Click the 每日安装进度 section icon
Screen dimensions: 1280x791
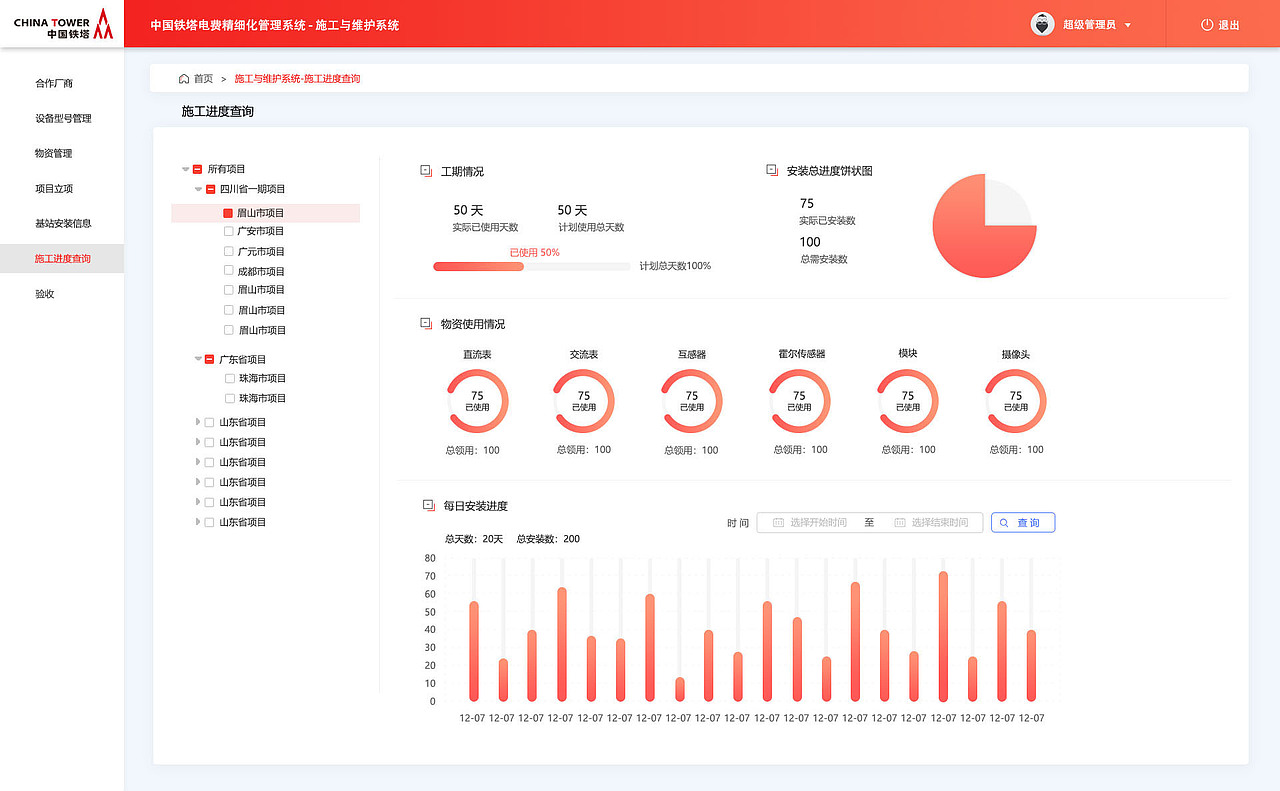[x=429, y=506]
